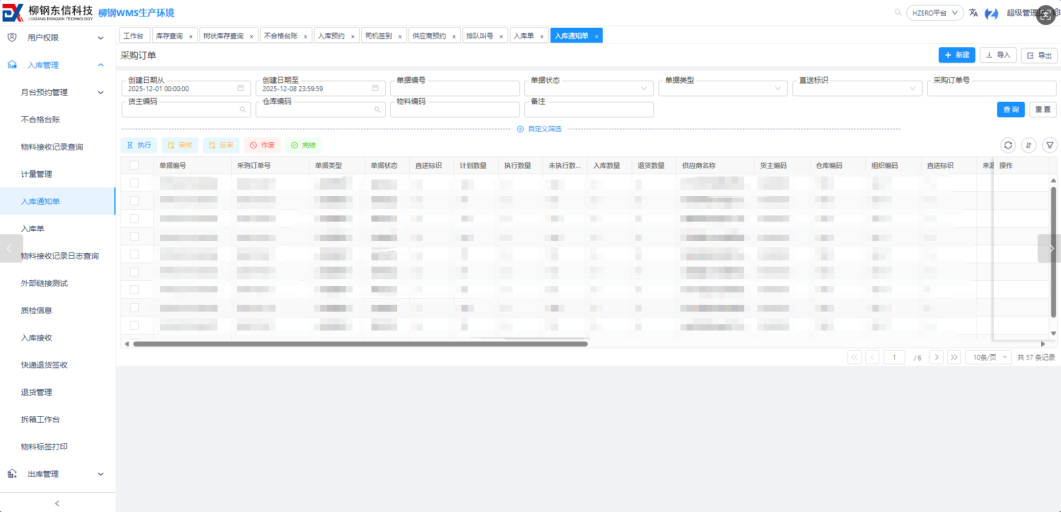The image size is (1061, 512).
Task: Click the 单据编号 input field
Action: point(455,89)
